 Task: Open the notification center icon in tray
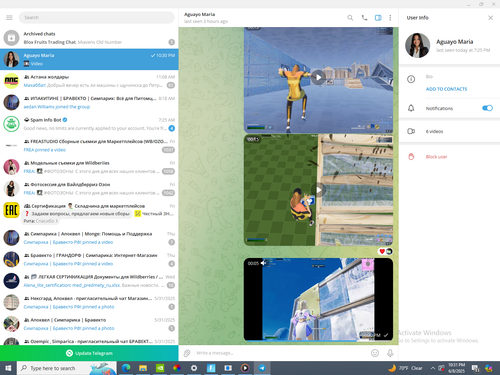click(475, 368)
